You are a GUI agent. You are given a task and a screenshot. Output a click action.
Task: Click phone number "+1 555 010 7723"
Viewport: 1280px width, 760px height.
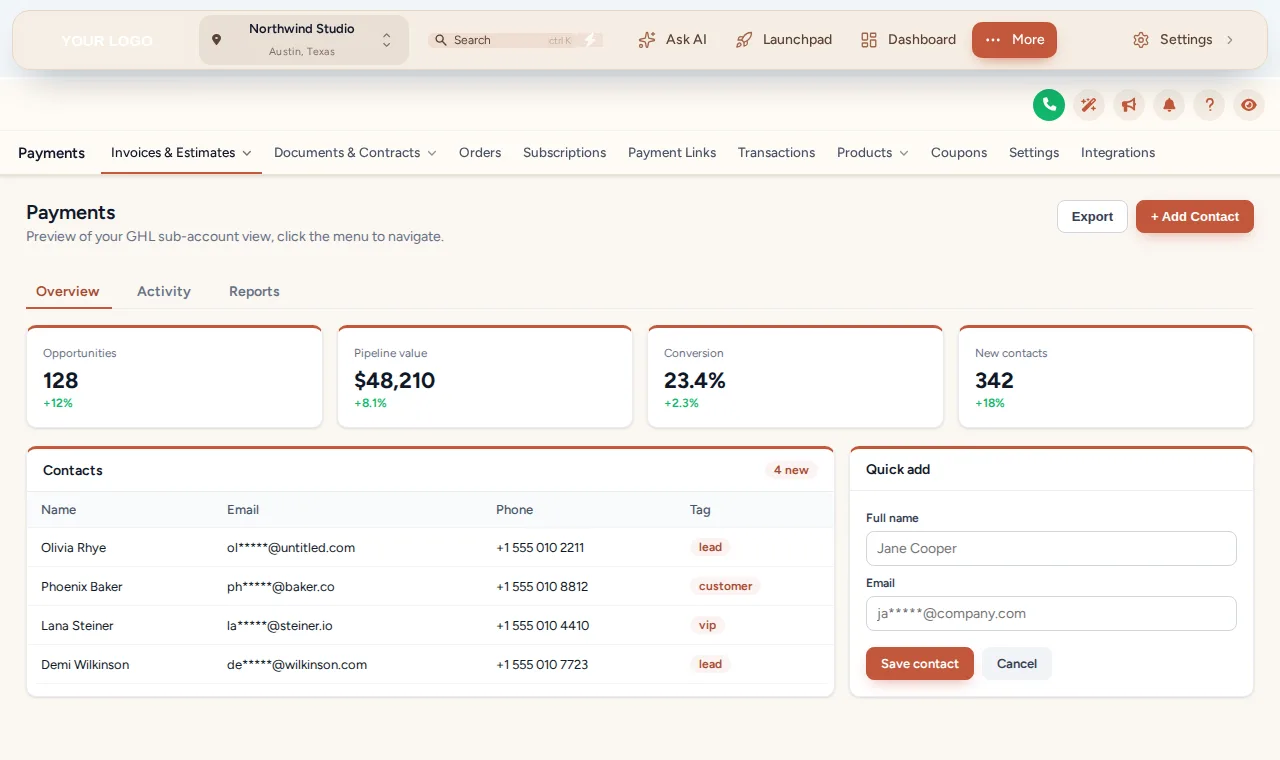tap(542, 665)
